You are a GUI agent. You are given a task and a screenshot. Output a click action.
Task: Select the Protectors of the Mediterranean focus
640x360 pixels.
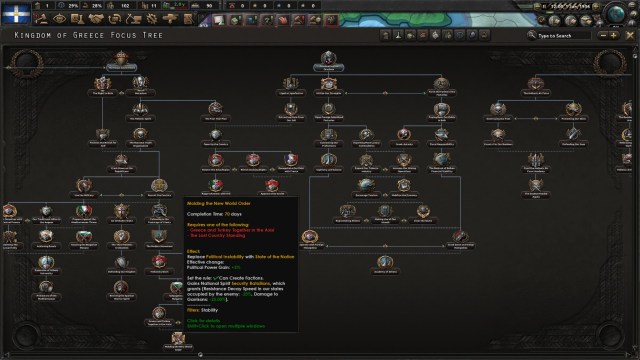[46, 291]
